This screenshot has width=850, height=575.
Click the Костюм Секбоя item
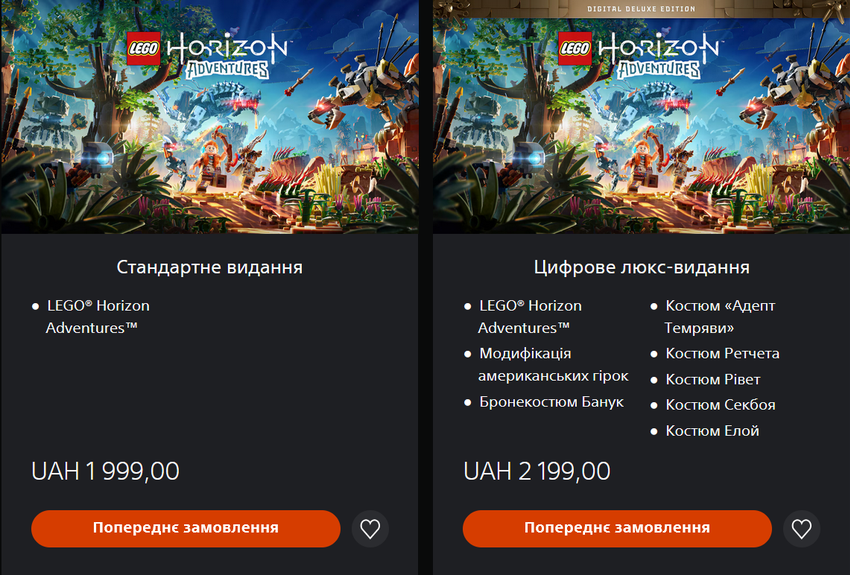point(713,405)
